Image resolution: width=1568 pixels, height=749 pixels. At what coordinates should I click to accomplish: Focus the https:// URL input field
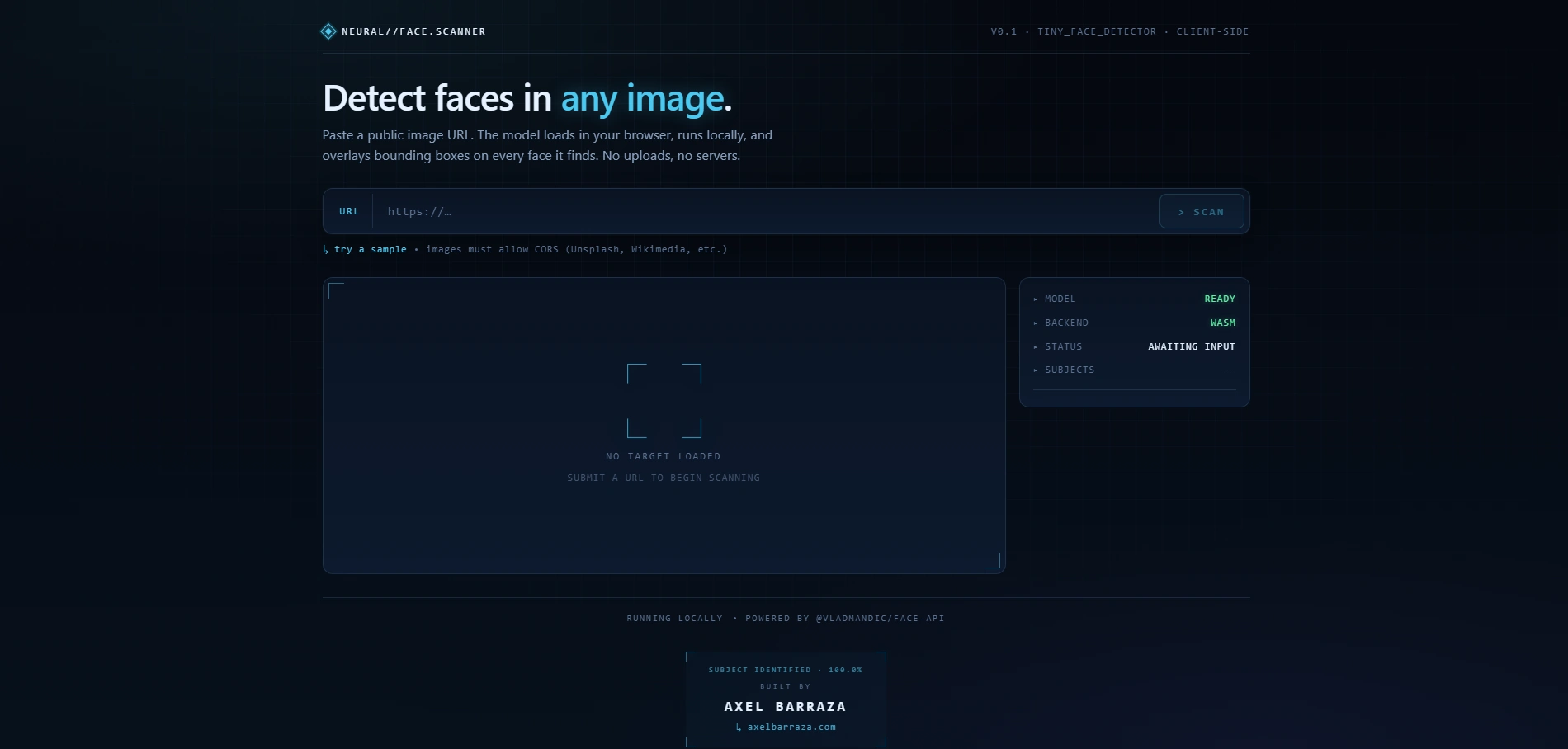point(766,212)
